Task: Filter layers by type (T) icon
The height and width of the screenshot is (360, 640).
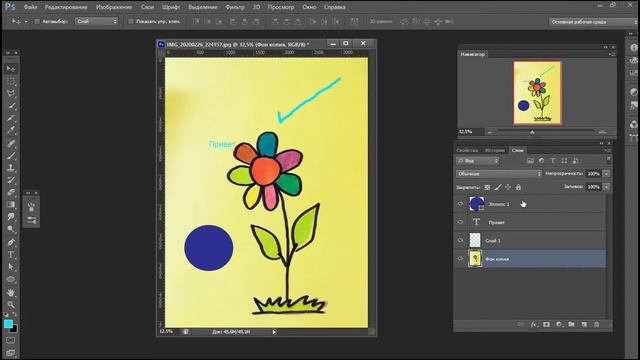Action: tap(553, 161)
